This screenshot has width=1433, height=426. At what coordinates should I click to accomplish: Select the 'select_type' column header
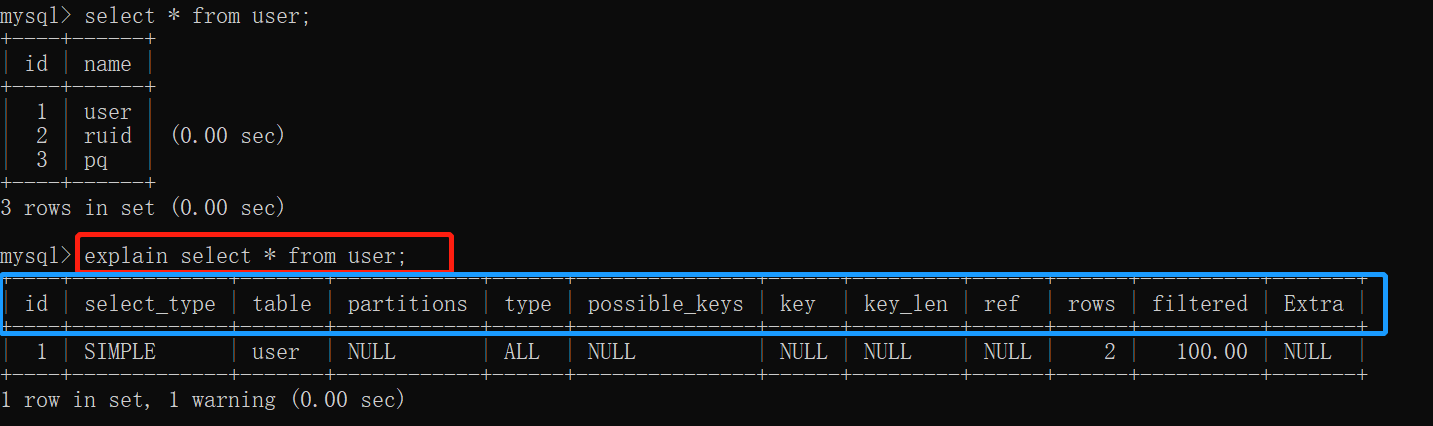coord(150,304)
